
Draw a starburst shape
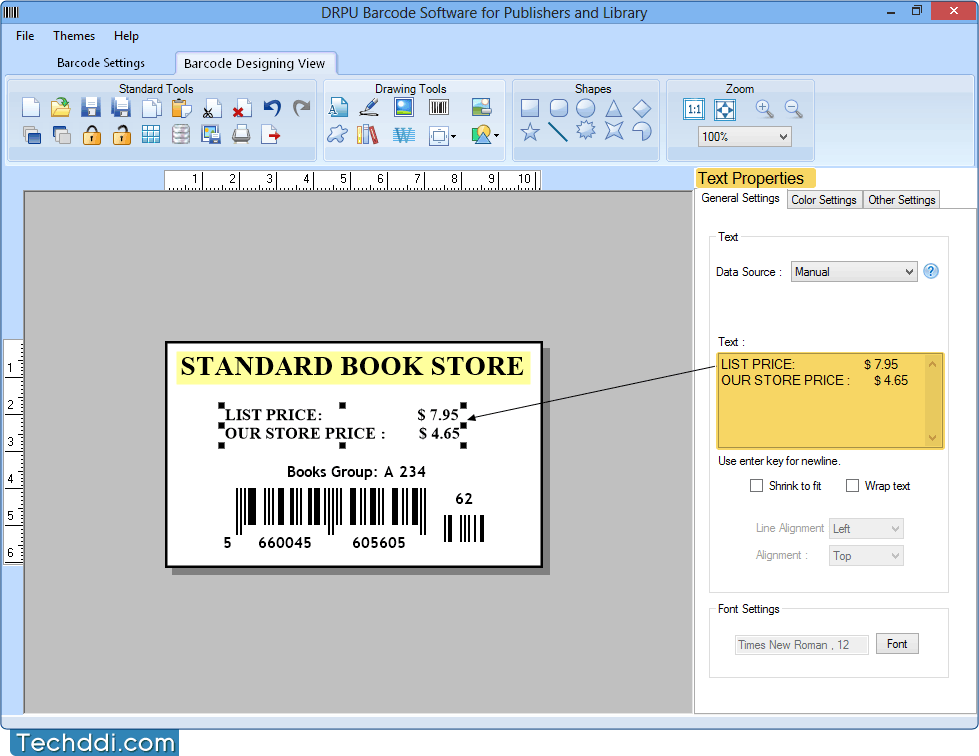pos(586,130)
